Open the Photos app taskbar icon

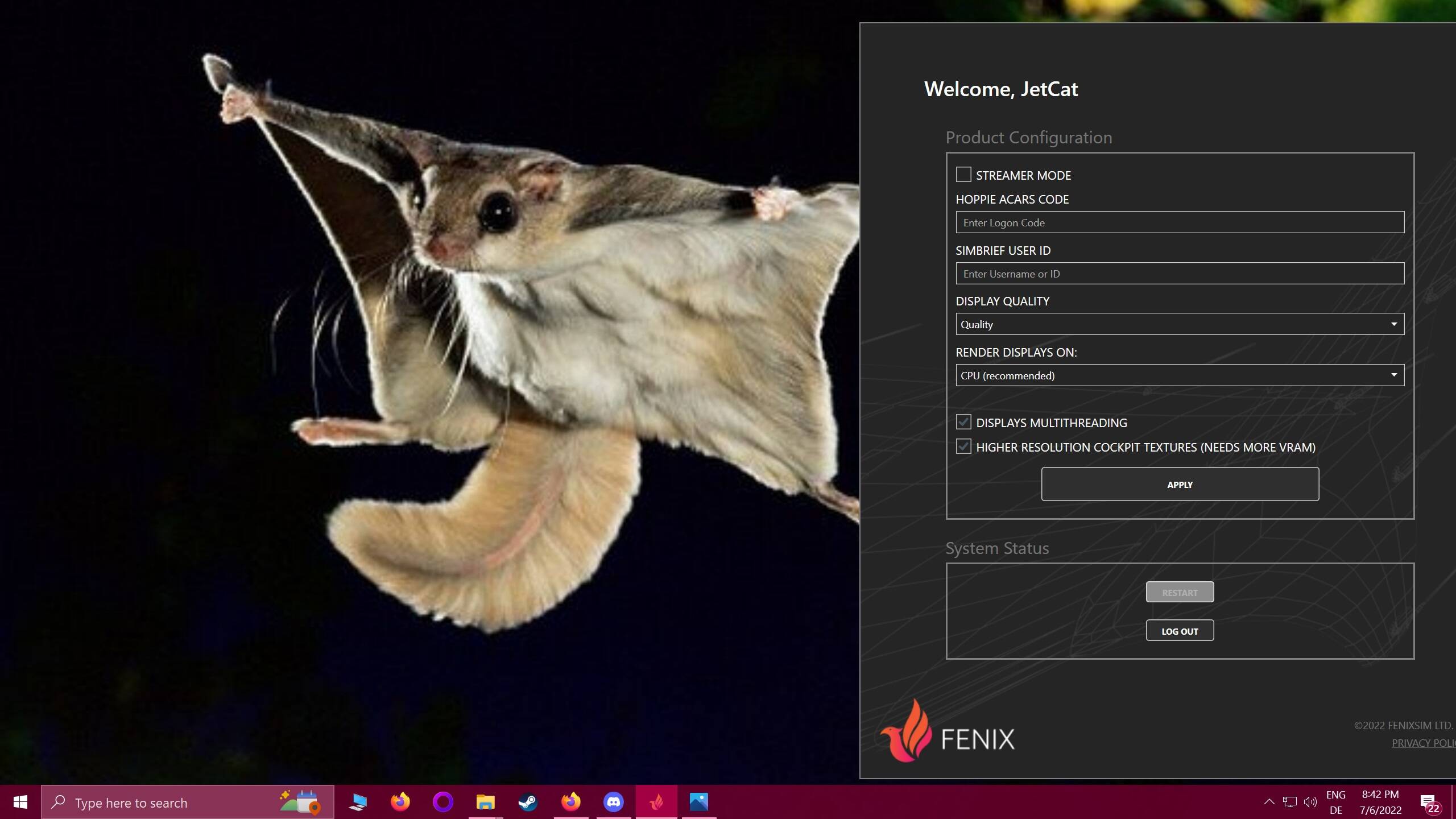tap(698, 802)
